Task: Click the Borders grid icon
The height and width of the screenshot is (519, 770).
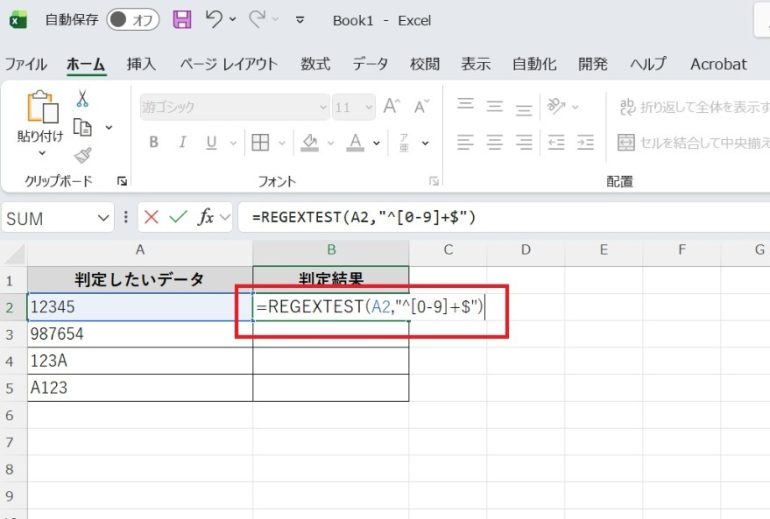Action: (260, 142)
